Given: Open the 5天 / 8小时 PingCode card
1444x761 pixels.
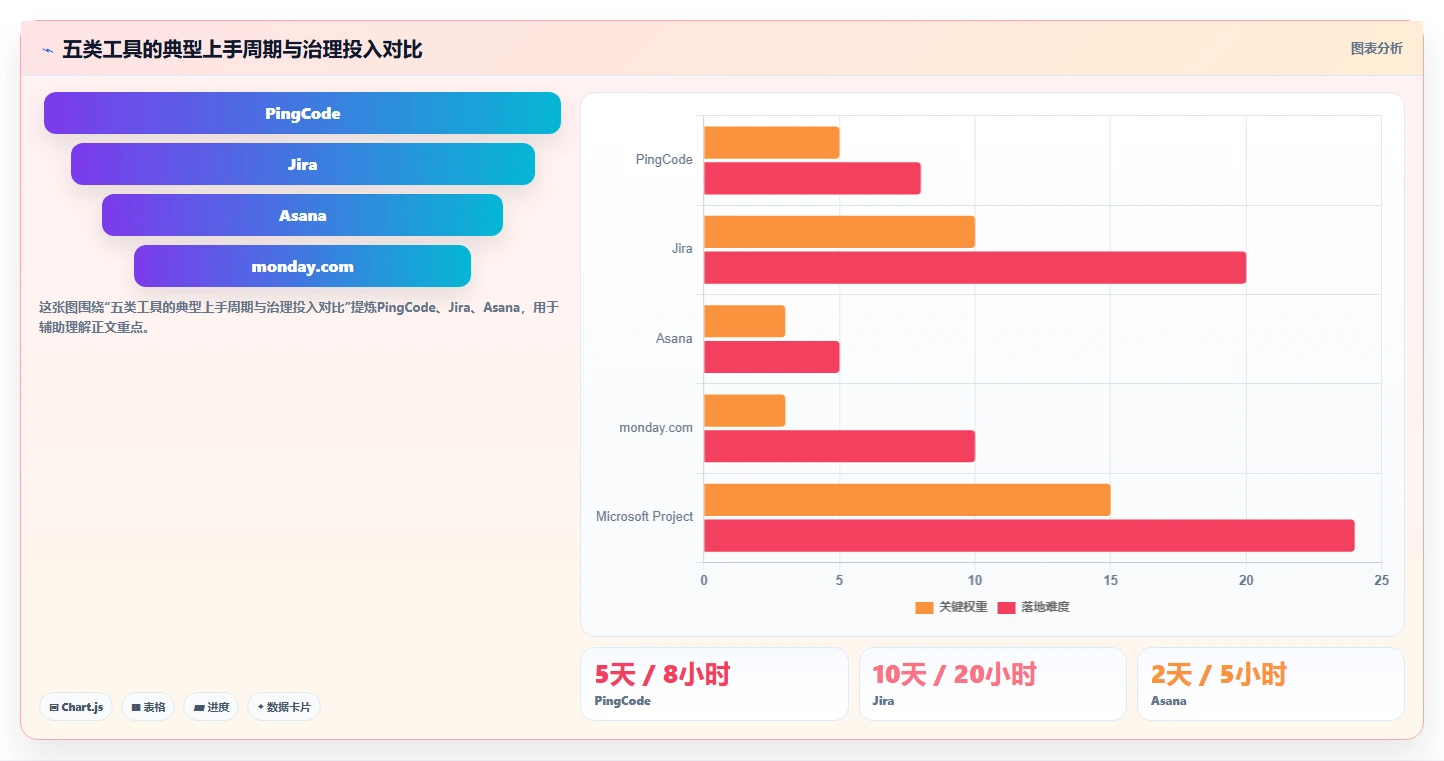Looking at the screenshot, I should (714, 684).
